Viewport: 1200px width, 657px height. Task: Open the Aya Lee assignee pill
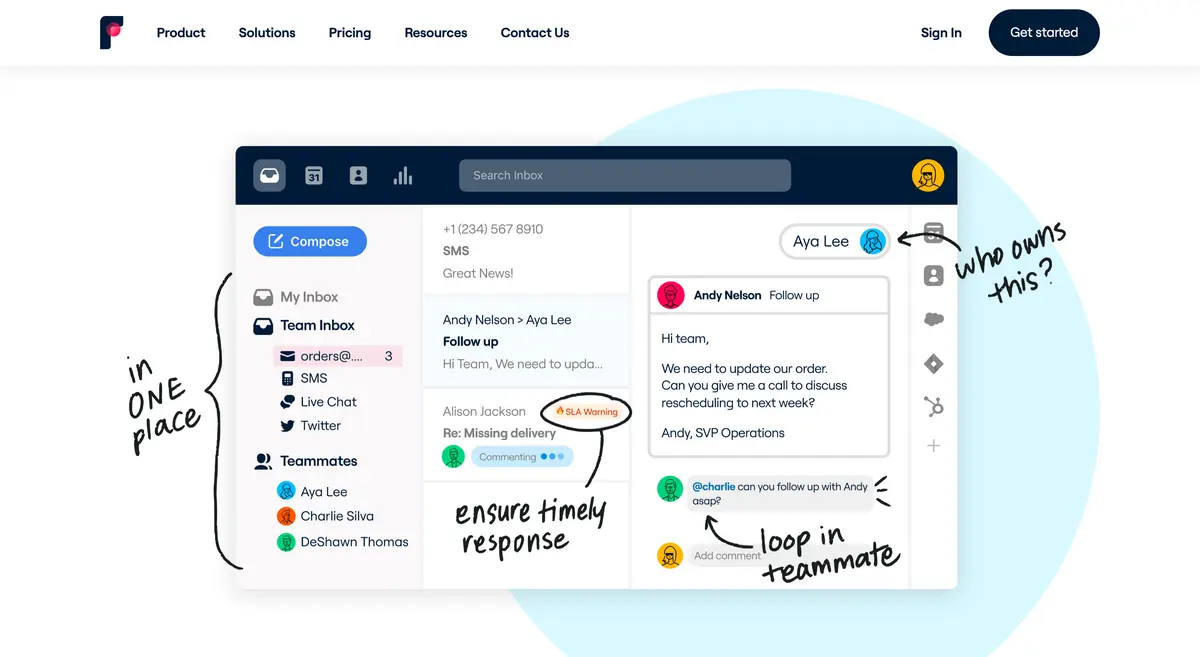point(834,241)
